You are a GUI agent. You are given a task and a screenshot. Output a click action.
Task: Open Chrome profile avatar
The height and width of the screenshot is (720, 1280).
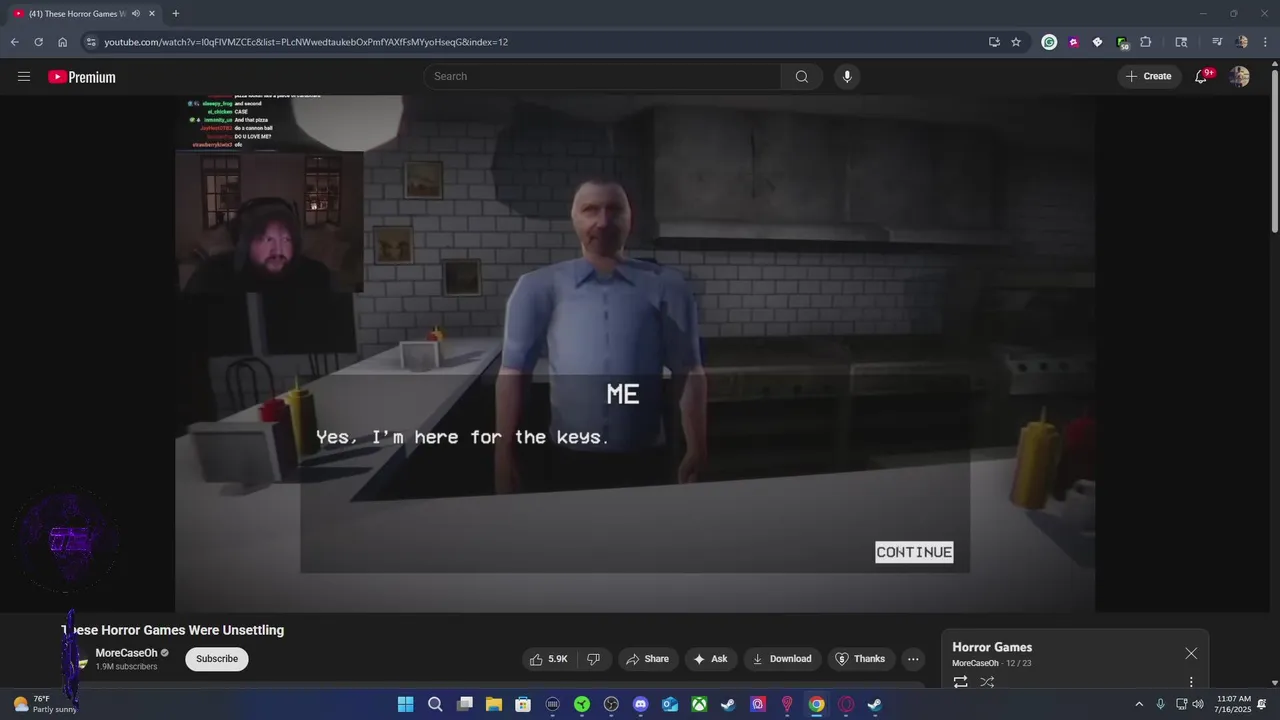click(x=1242, y=42)
